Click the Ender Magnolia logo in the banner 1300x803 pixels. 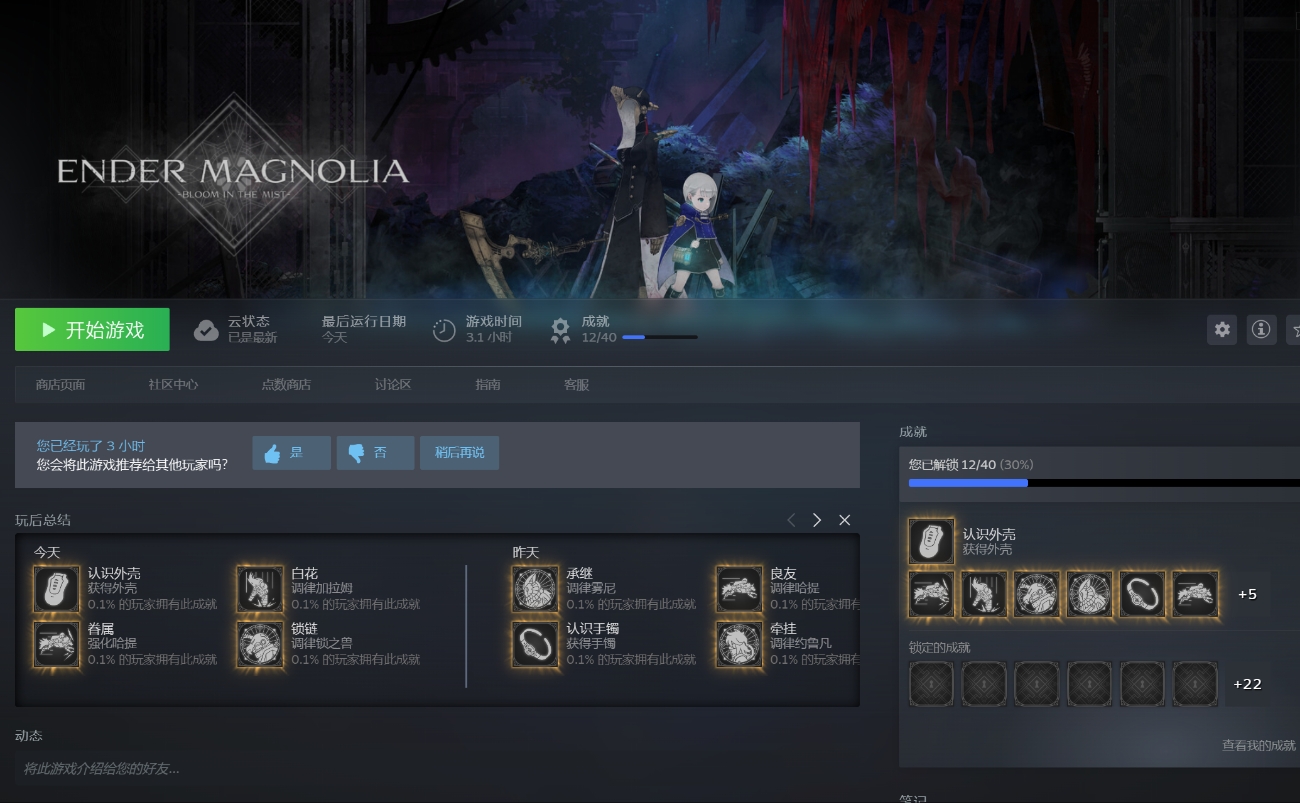233,172
